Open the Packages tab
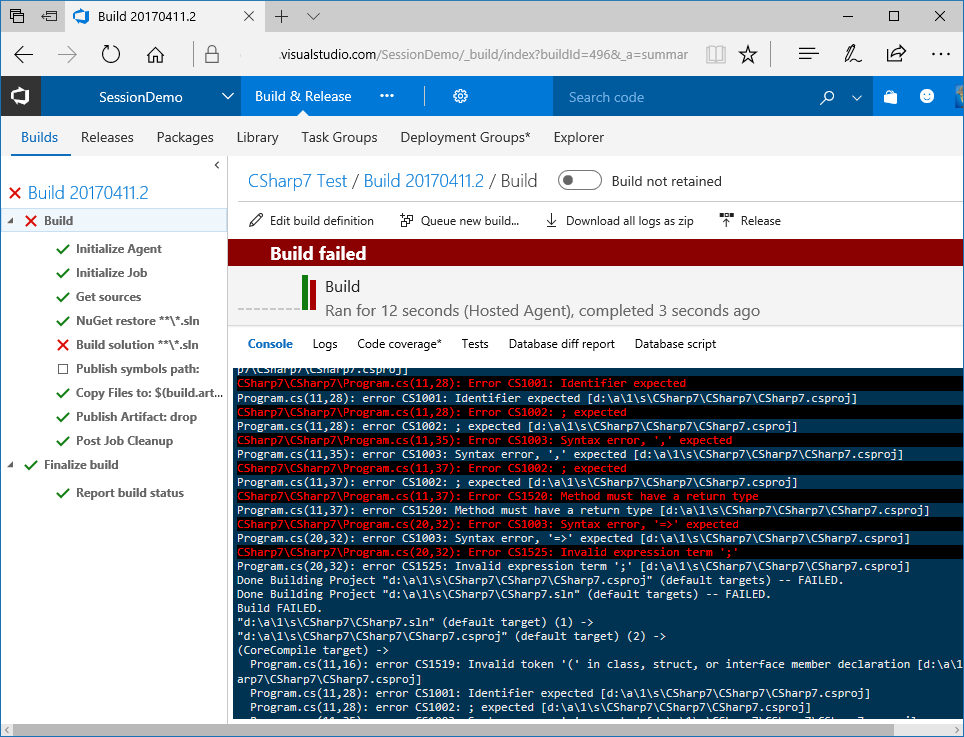This screenshot has height=737, width=964. 185,137
